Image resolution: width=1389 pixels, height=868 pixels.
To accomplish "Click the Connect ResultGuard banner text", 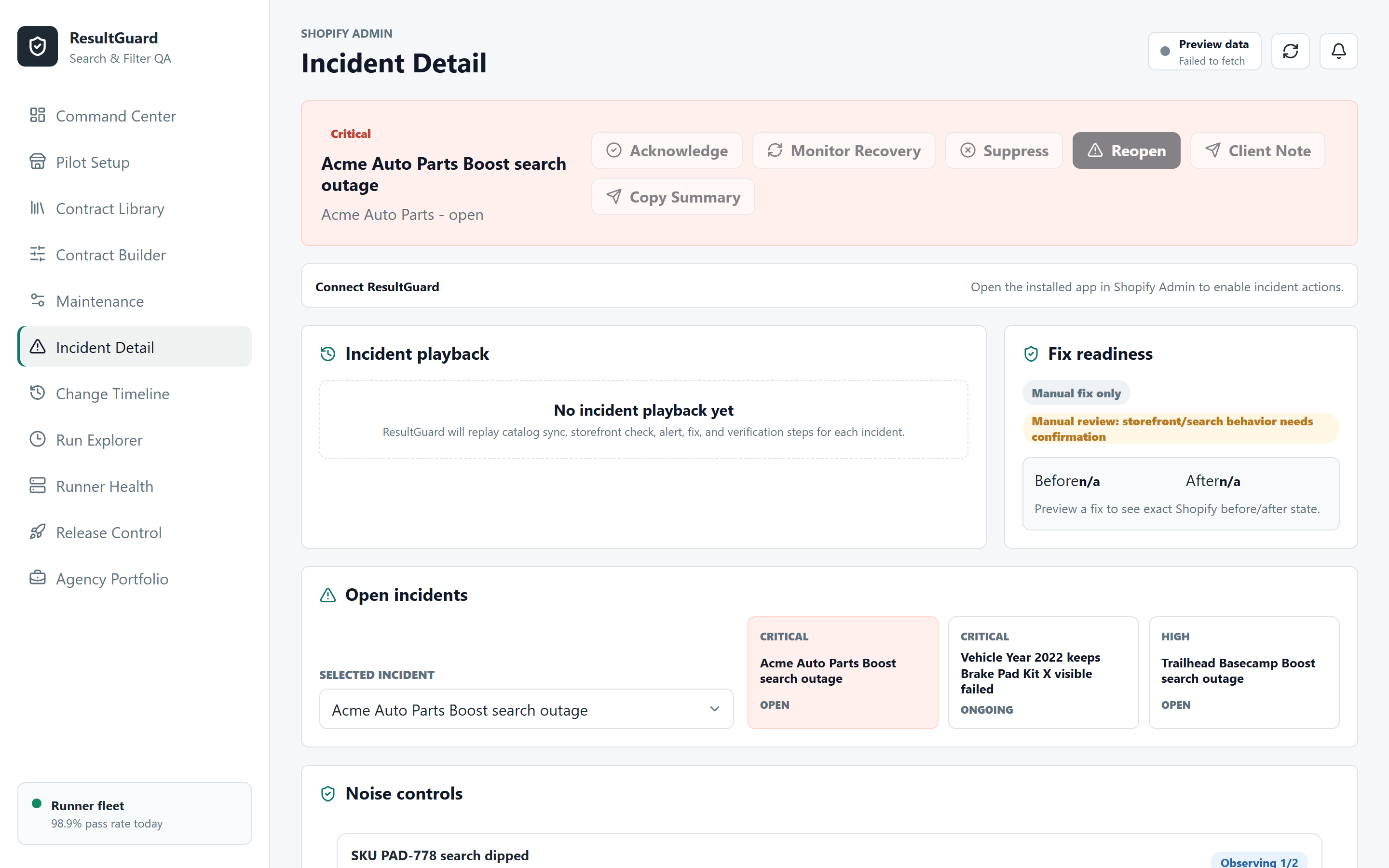I will point(377,286).
